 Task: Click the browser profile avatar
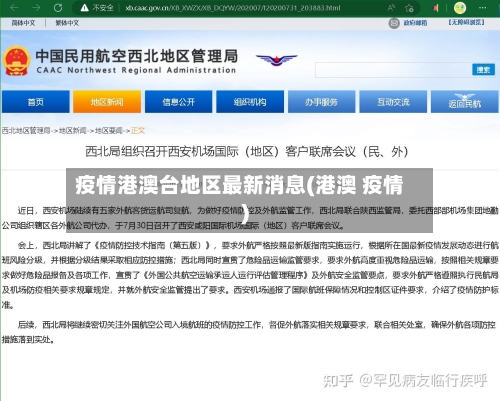coord(460,8)
